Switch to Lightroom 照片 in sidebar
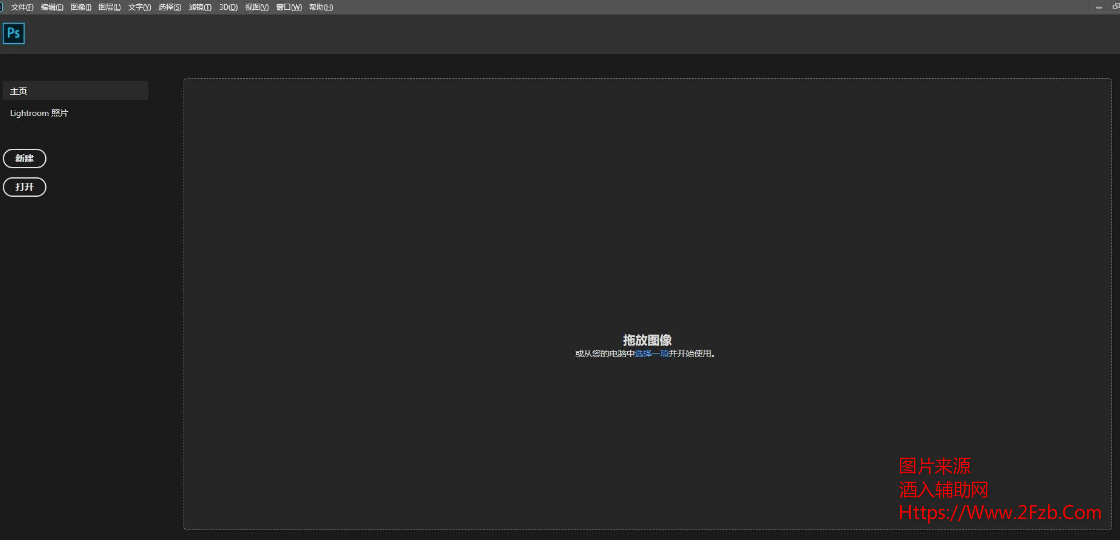 coord(40,113)
